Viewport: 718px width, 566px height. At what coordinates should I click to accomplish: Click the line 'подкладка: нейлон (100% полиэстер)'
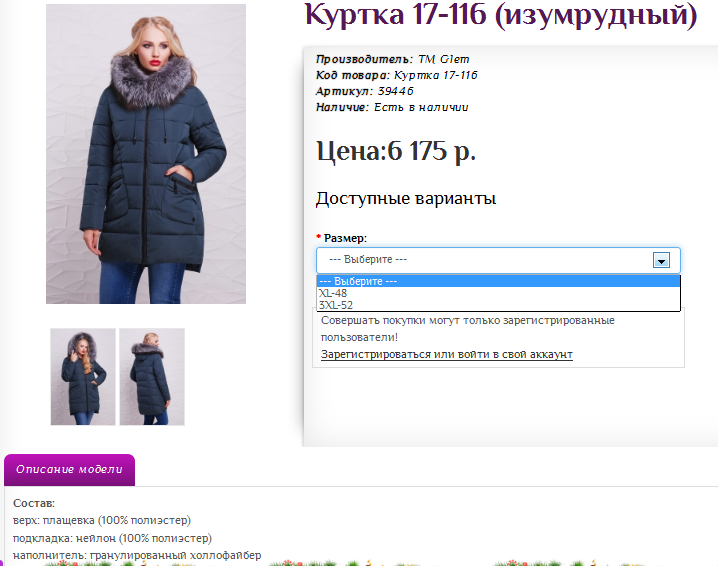point(112,538)
